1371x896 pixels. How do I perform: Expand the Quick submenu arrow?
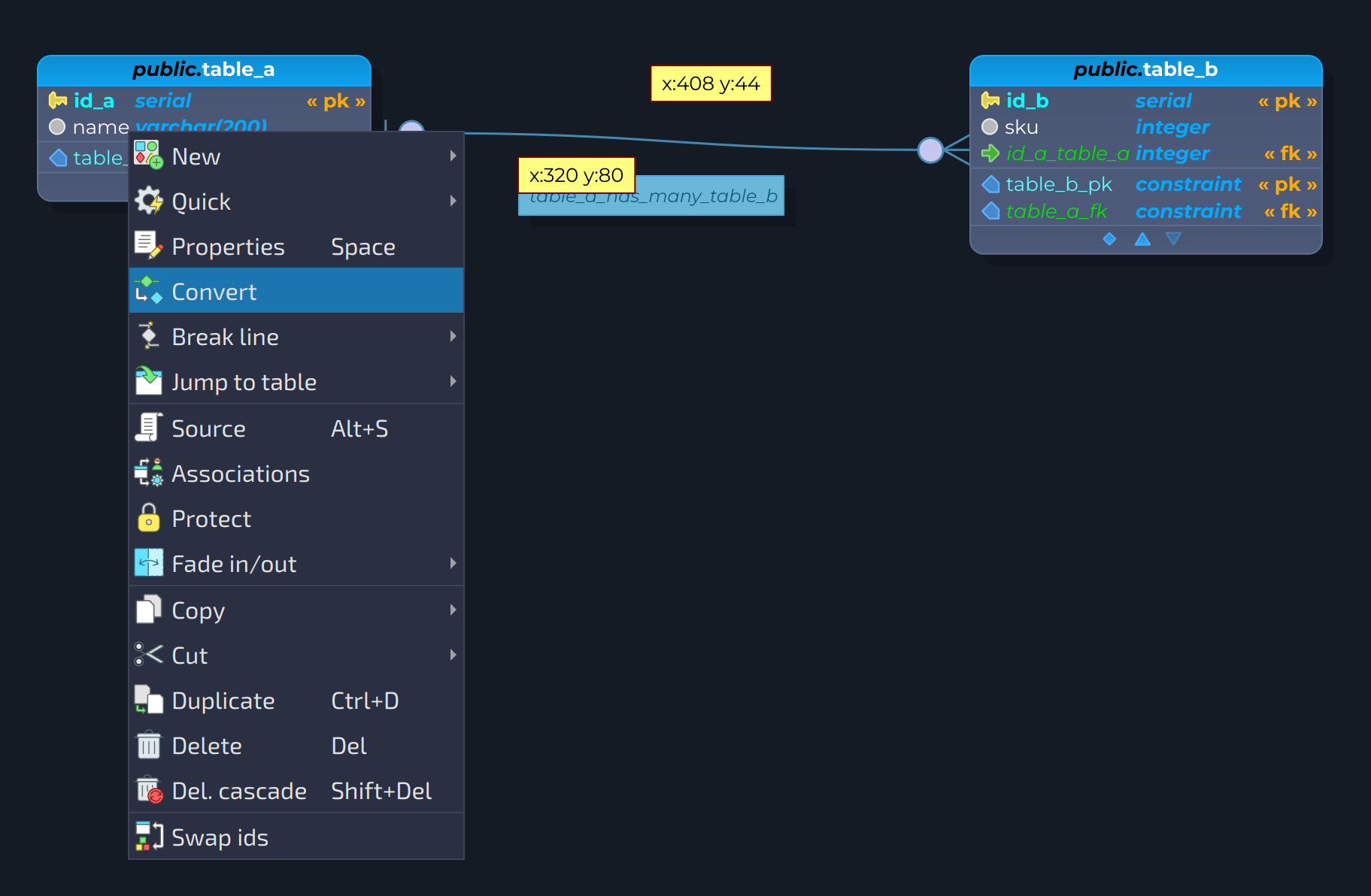(x=453, y=201)
